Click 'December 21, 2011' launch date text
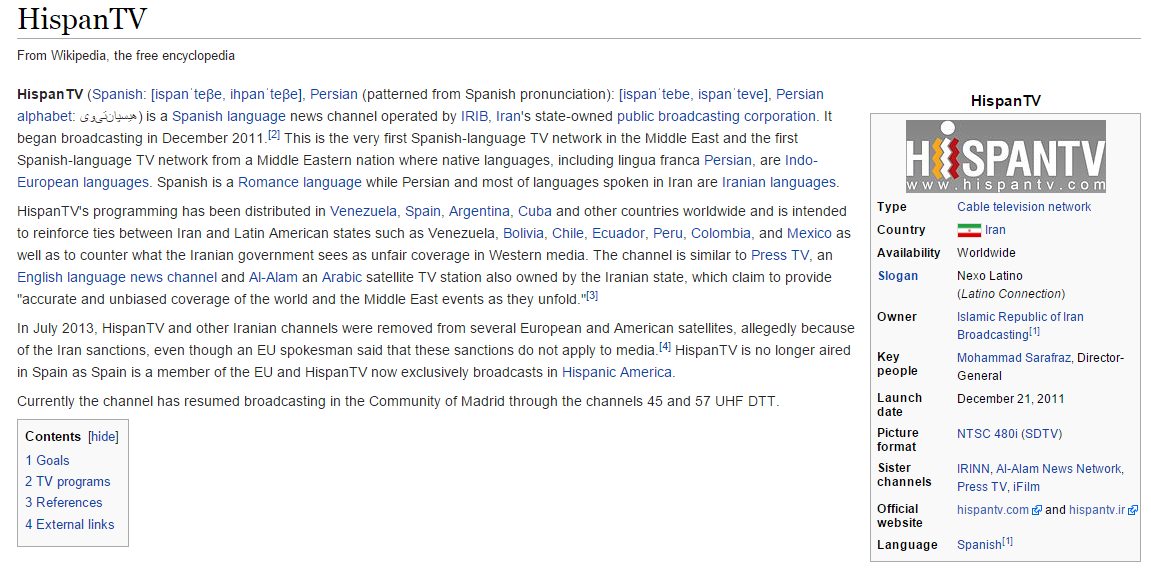 1011,399
